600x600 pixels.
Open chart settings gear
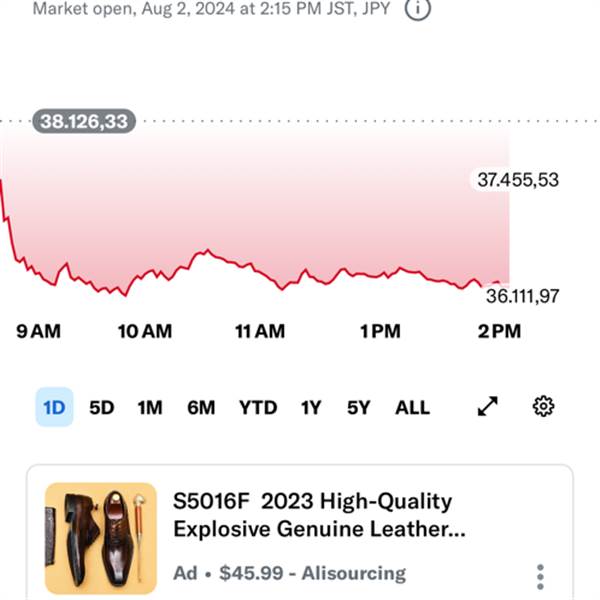[544, 407]
